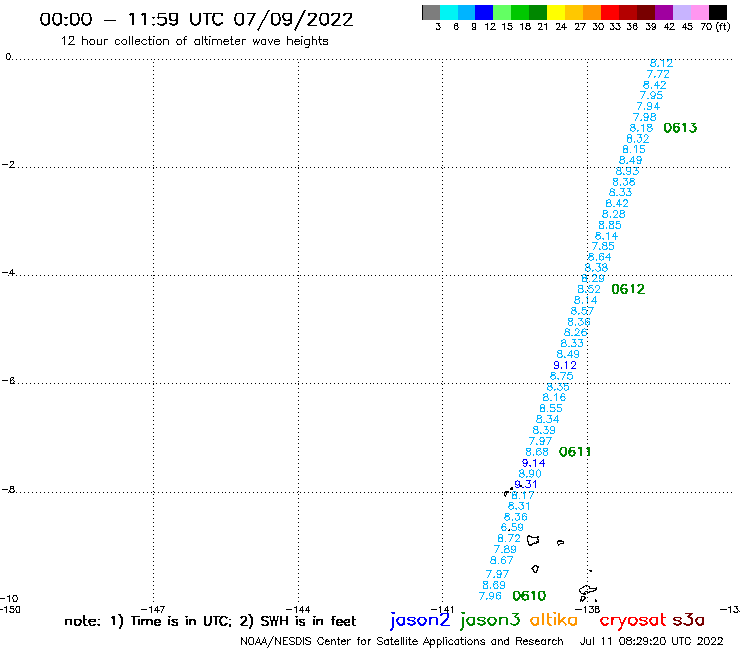Viewport: 740px width, 650px height.
Task: Click the -144 longitude axis label
Action: (x=298, y=609)
